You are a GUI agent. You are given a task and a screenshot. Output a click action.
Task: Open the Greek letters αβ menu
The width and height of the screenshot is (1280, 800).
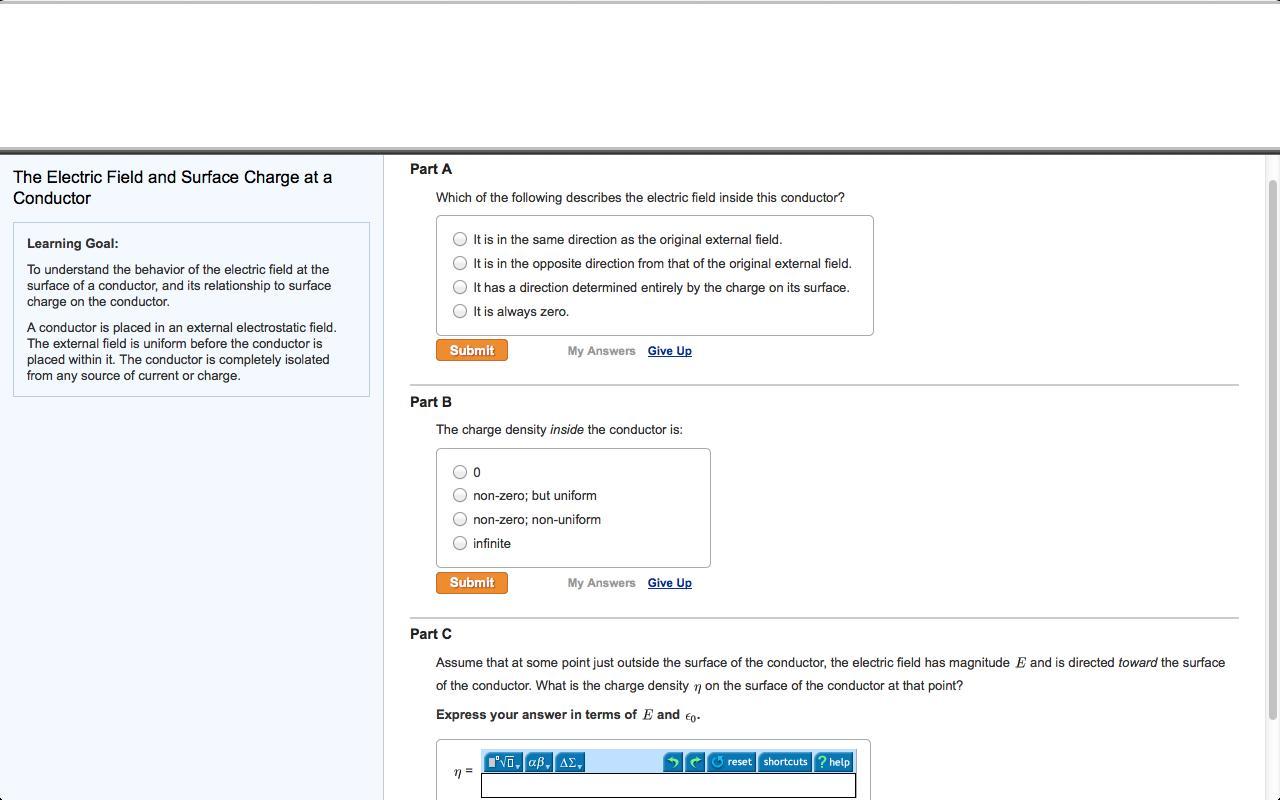pyautogui.click(x=539, y=762)
